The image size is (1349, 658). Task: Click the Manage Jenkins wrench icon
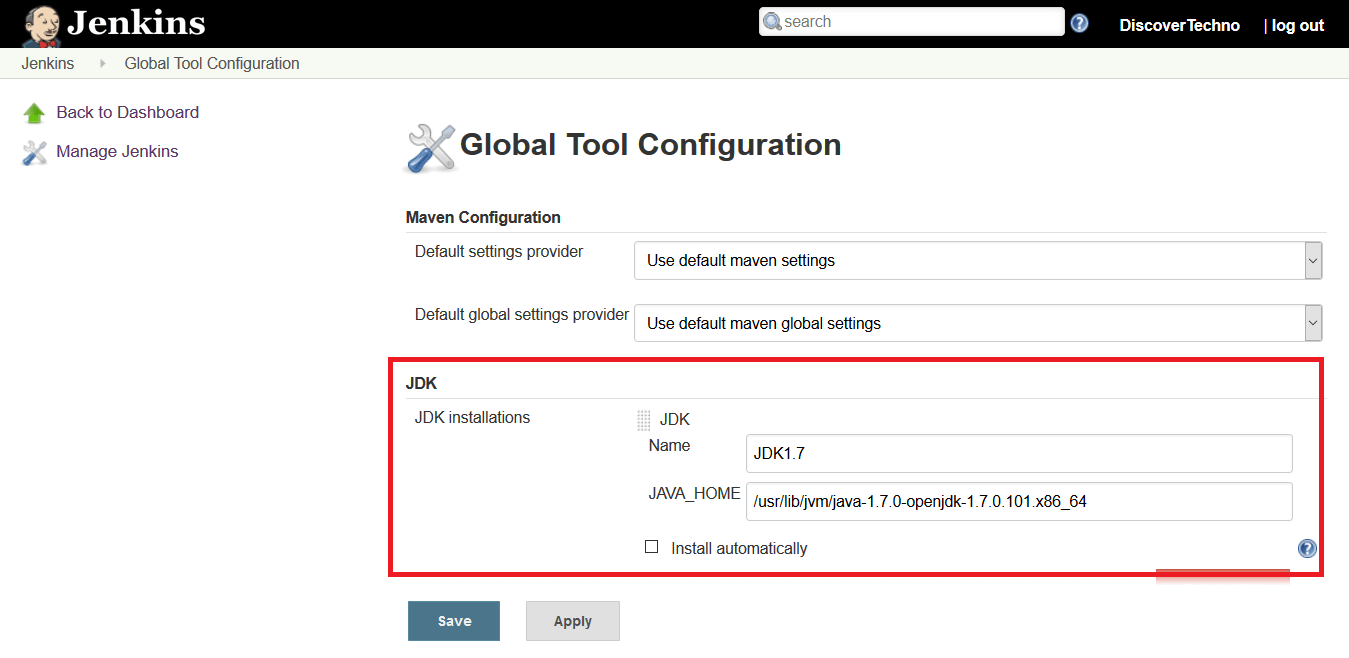tap(35, 152)
